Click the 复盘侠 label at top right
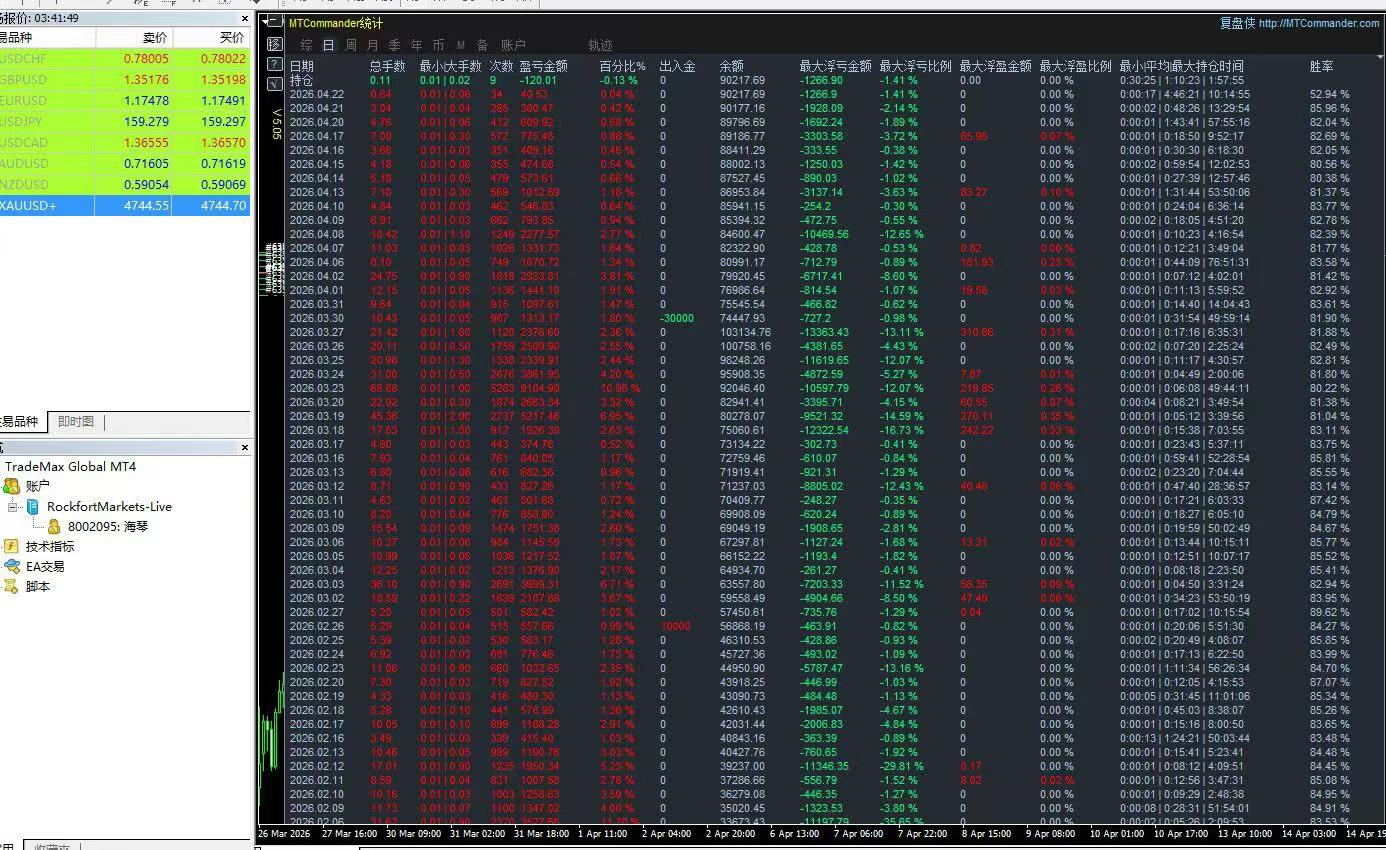 1237,23
